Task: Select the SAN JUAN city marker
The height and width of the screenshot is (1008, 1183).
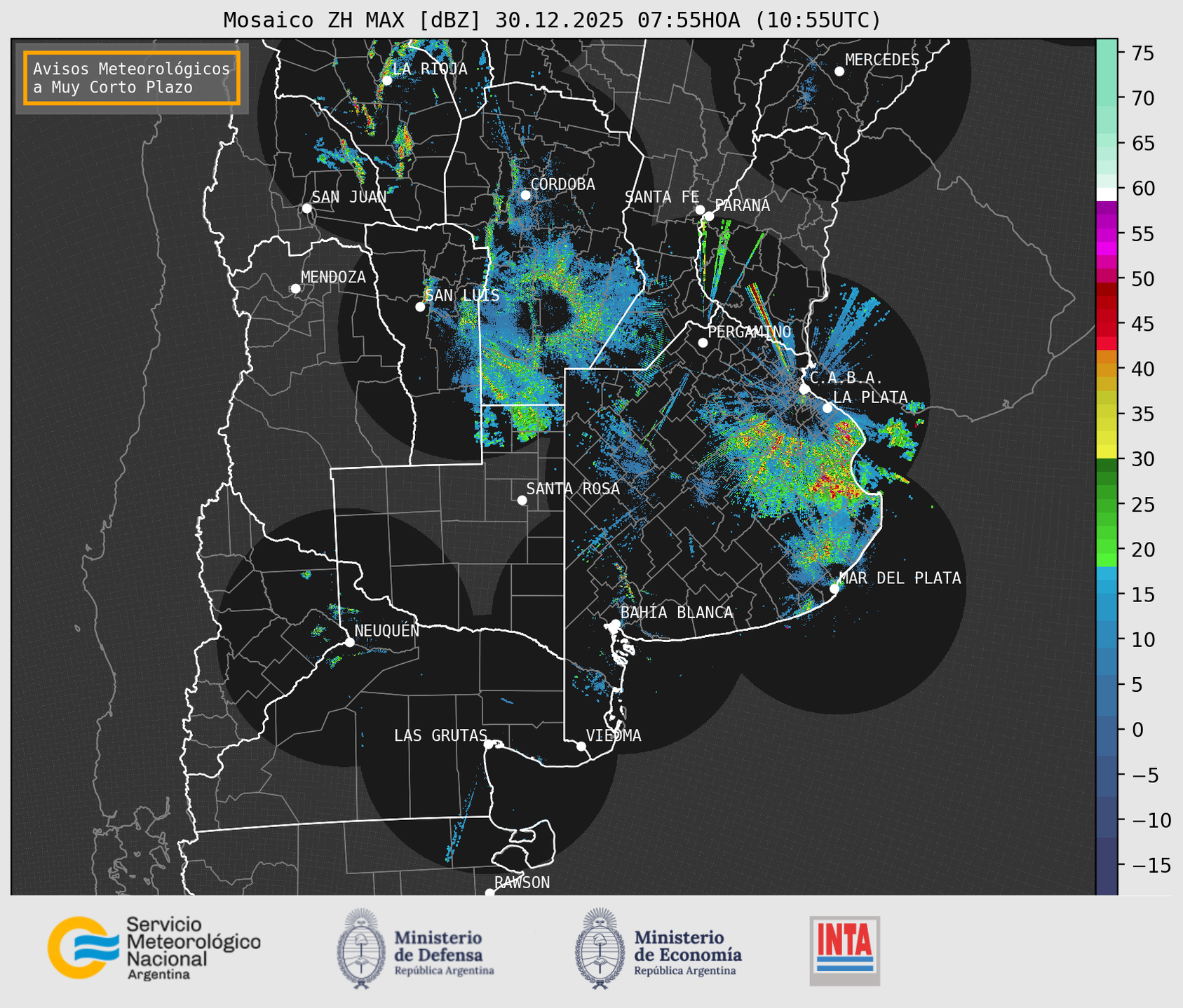Action: (306, 208)
